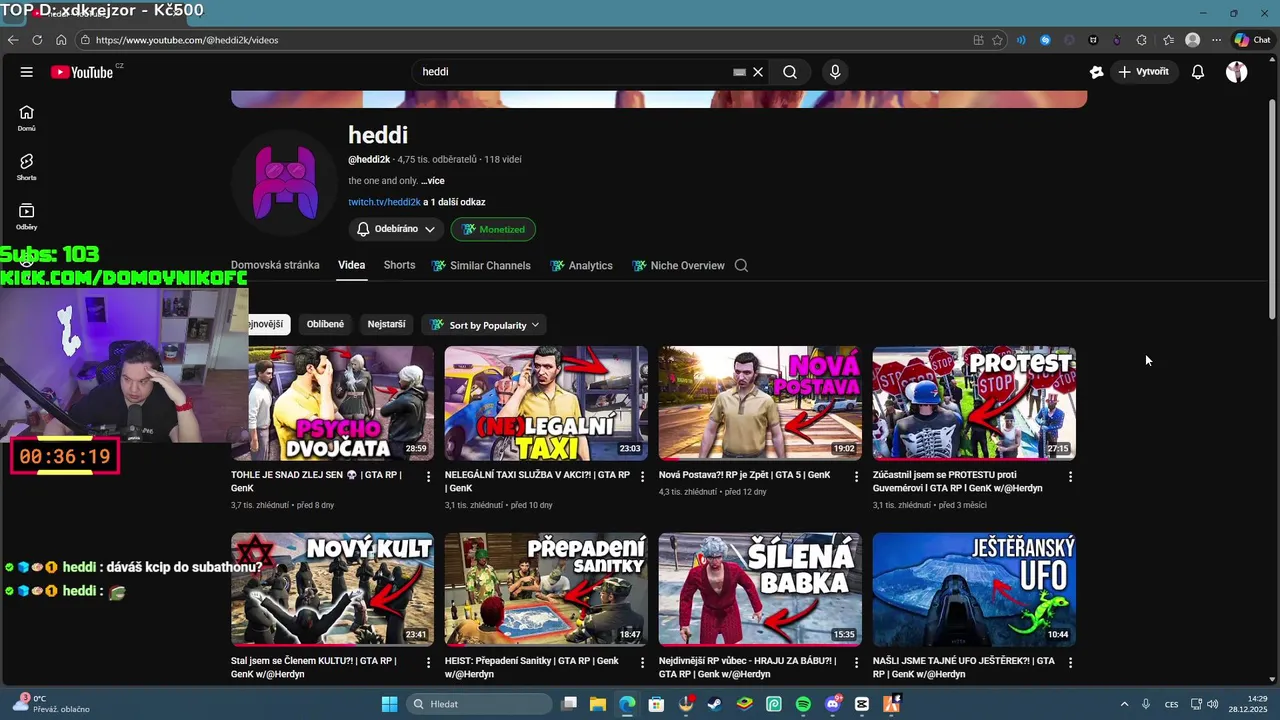This screenshot has height=720, width=1280.
Task: Open the Niche Overview tab
Action: (x=678, y=265)
